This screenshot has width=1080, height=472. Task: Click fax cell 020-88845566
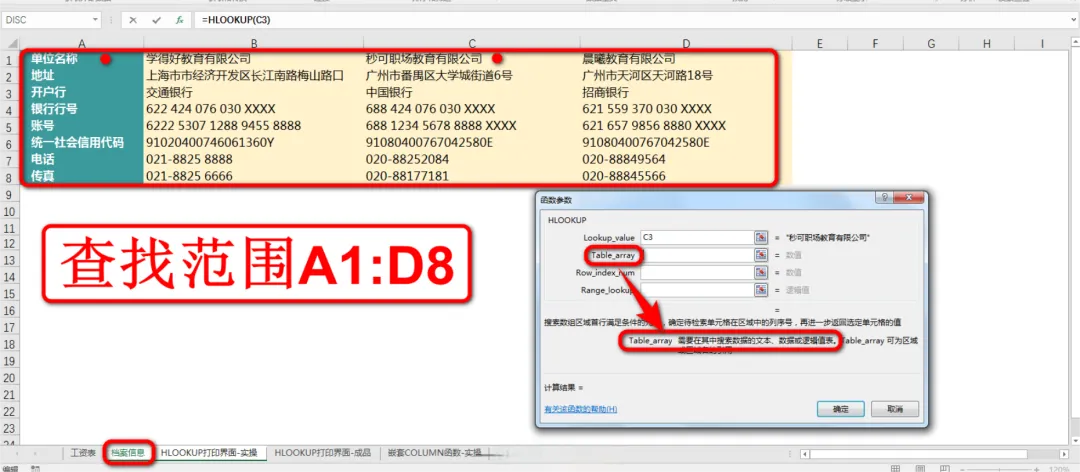click(685, 176)
